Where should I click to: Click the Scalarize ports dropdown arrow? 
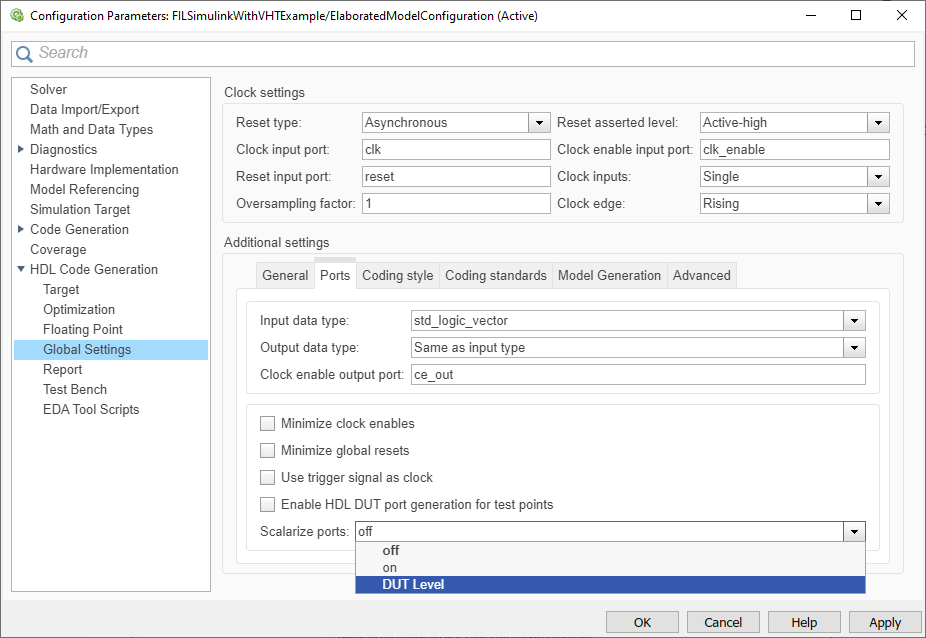tap(854, 532)
